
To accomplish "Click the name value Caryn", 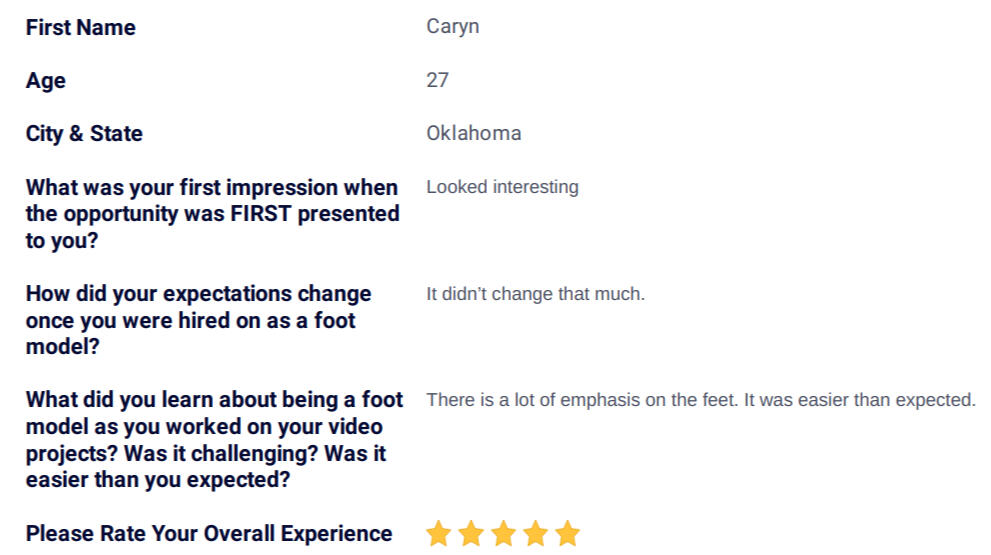I will (453, 27).
